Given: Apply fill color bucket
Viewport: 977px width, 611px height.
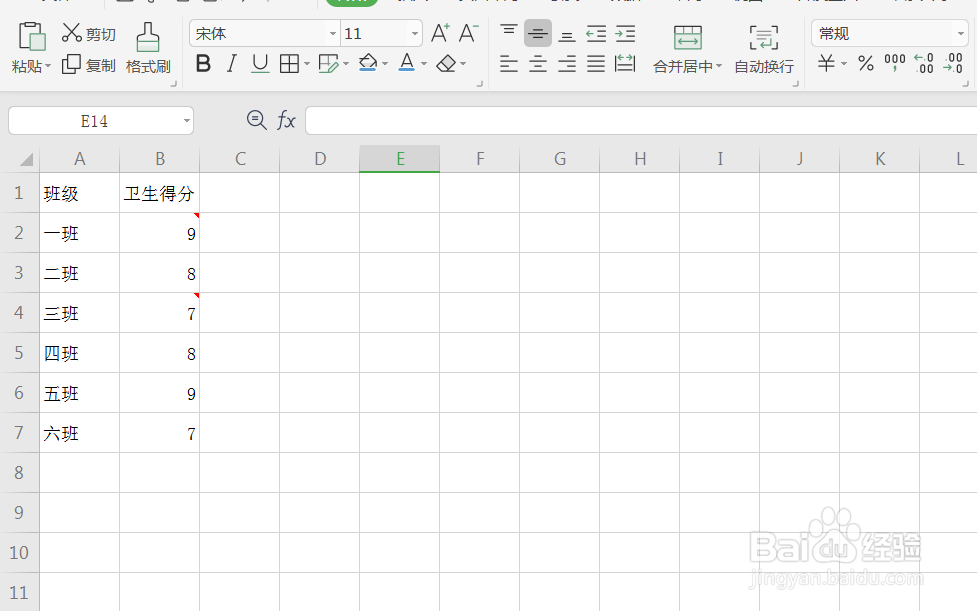Looking at the screenshot, I should [368, 63].
